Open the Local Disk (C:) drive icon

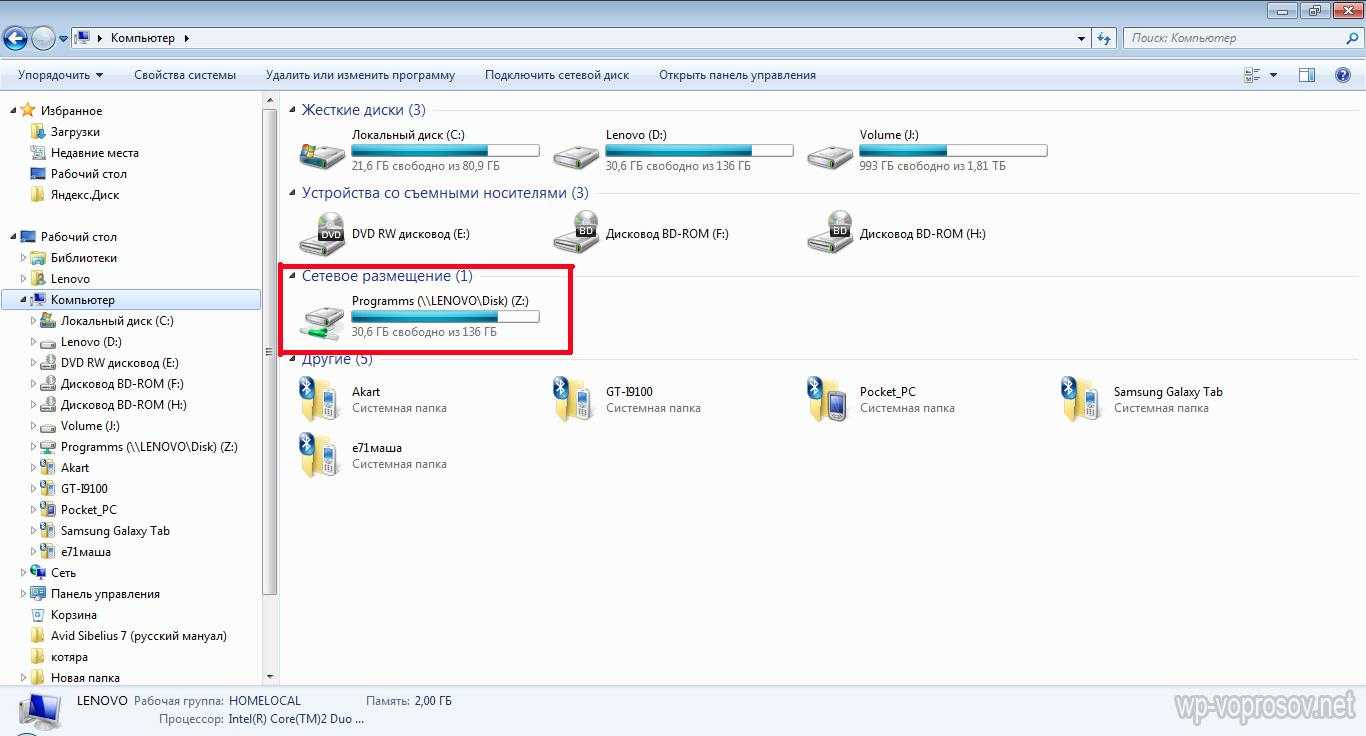(322, 155)
